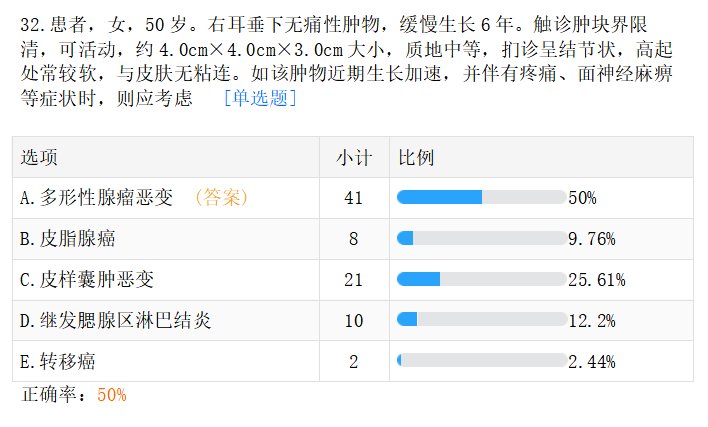
Task: Click the count 21 for option C
Action: (x=353, y=280)
